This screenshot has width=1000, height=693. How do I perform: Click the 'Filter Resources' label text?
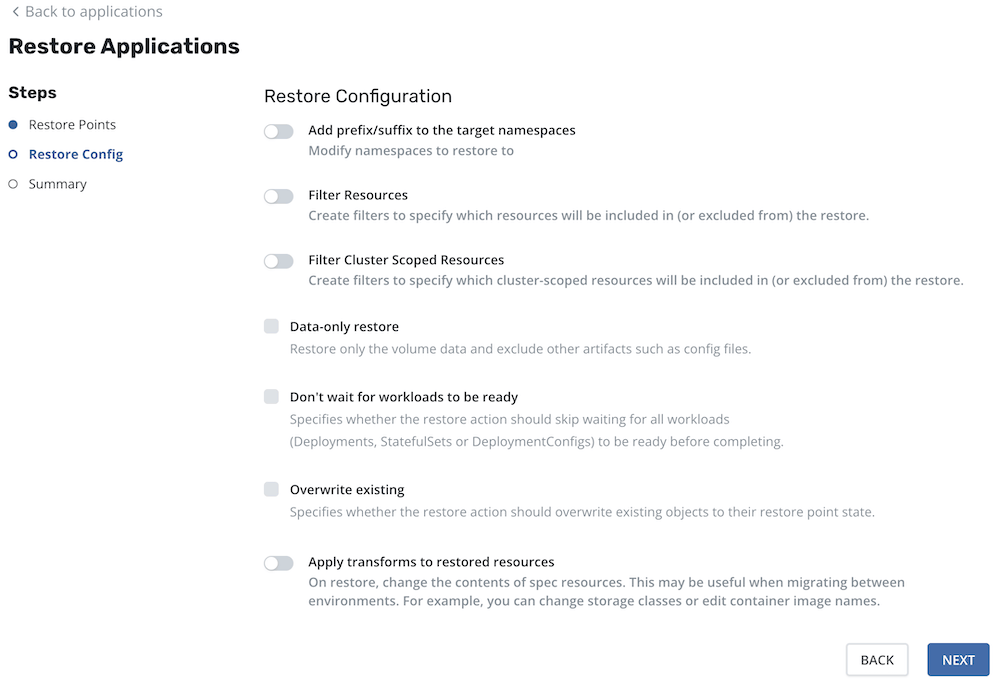pos(358,195)
